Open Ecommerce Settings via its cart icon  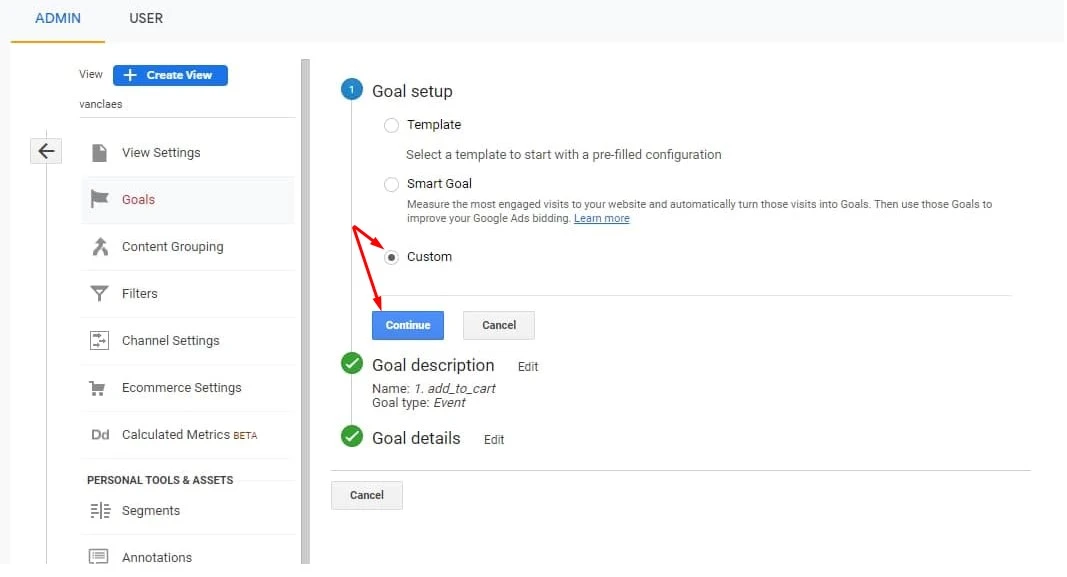click(x=100, y=387)
